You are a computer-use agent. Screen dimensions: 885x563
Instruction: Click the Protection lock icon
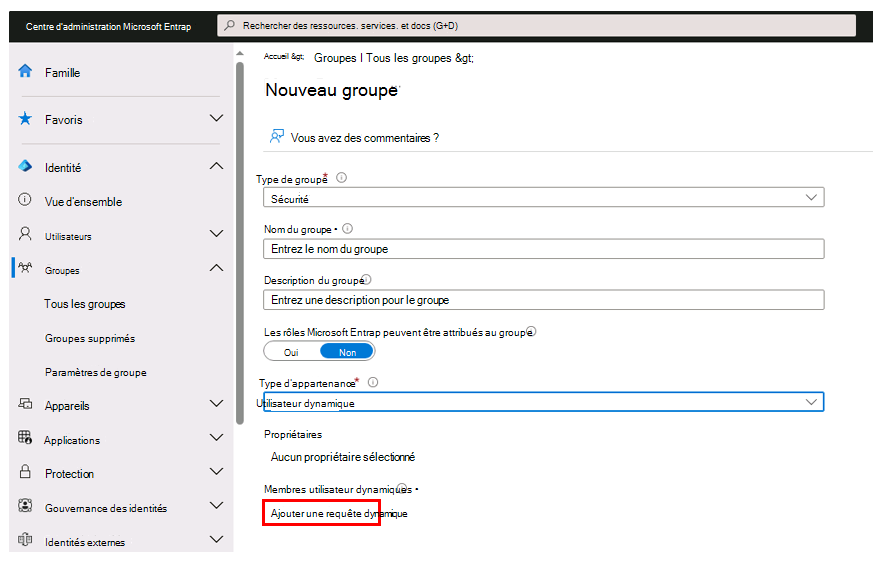point(25,472)
